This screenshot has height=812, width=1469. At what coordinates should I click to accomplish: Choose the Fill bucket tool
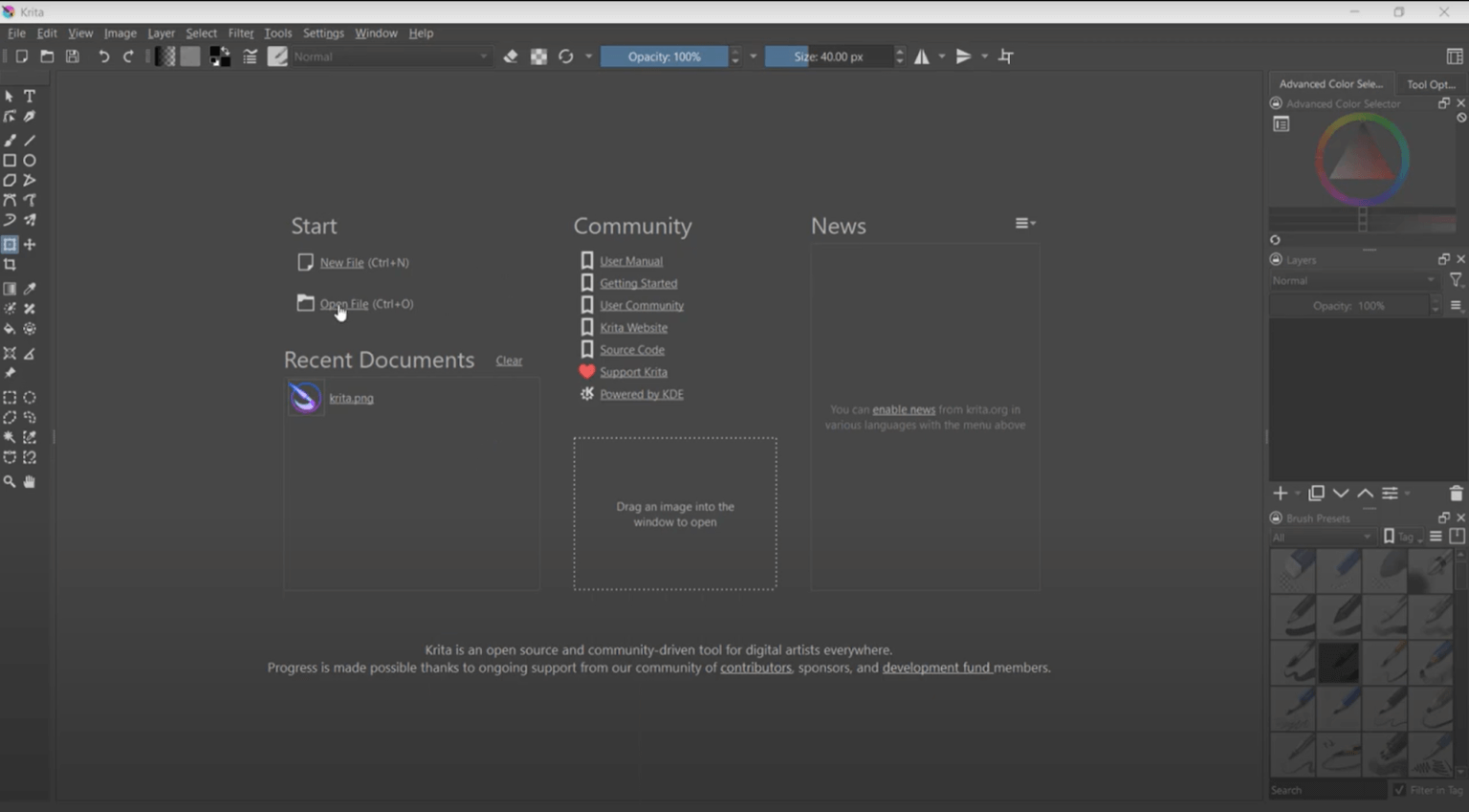click(x=10, y=329)
